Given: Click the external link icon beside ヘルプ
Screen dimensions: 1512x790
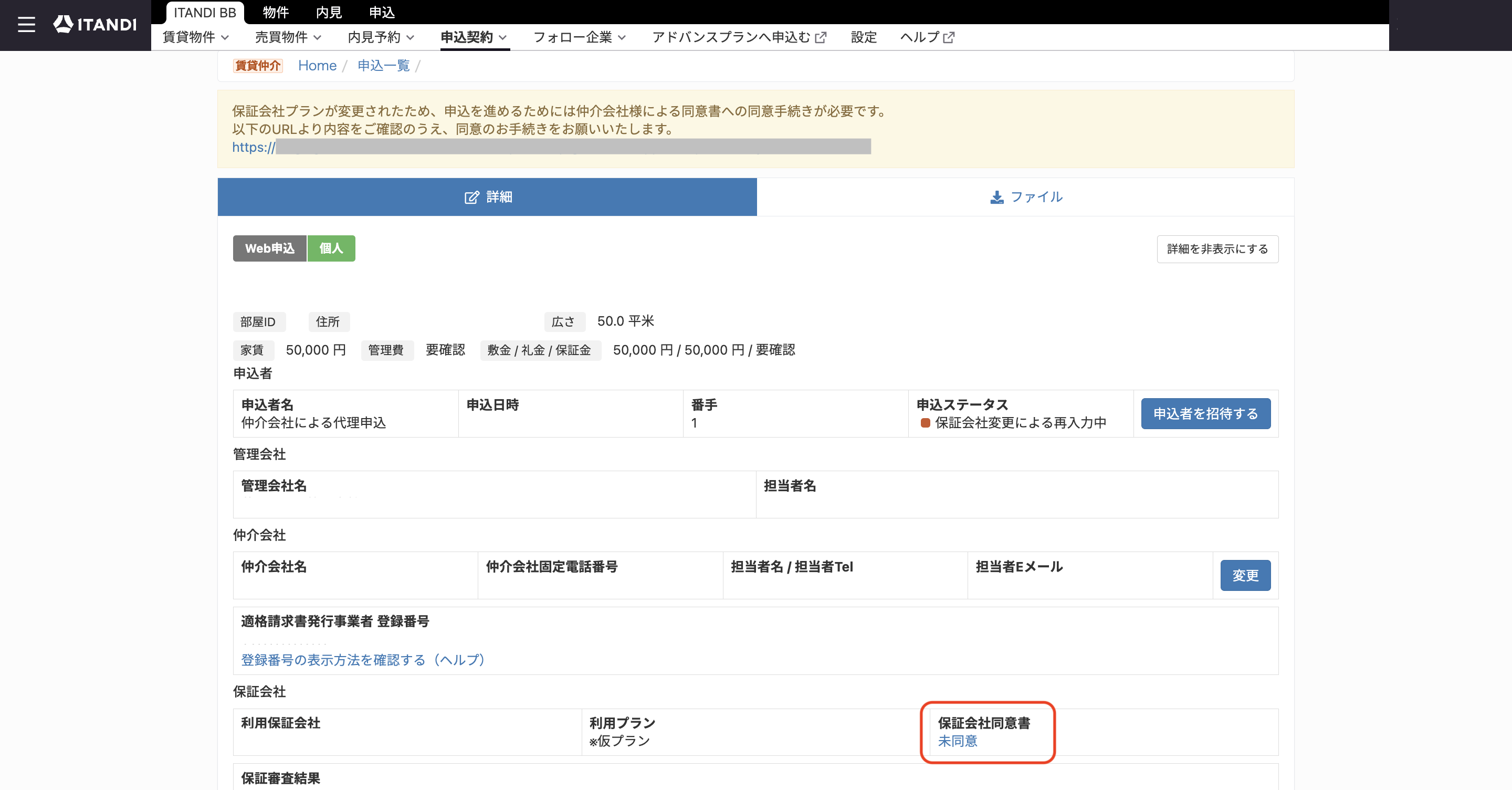Looking at the screenshot, I should coord(949,38).
